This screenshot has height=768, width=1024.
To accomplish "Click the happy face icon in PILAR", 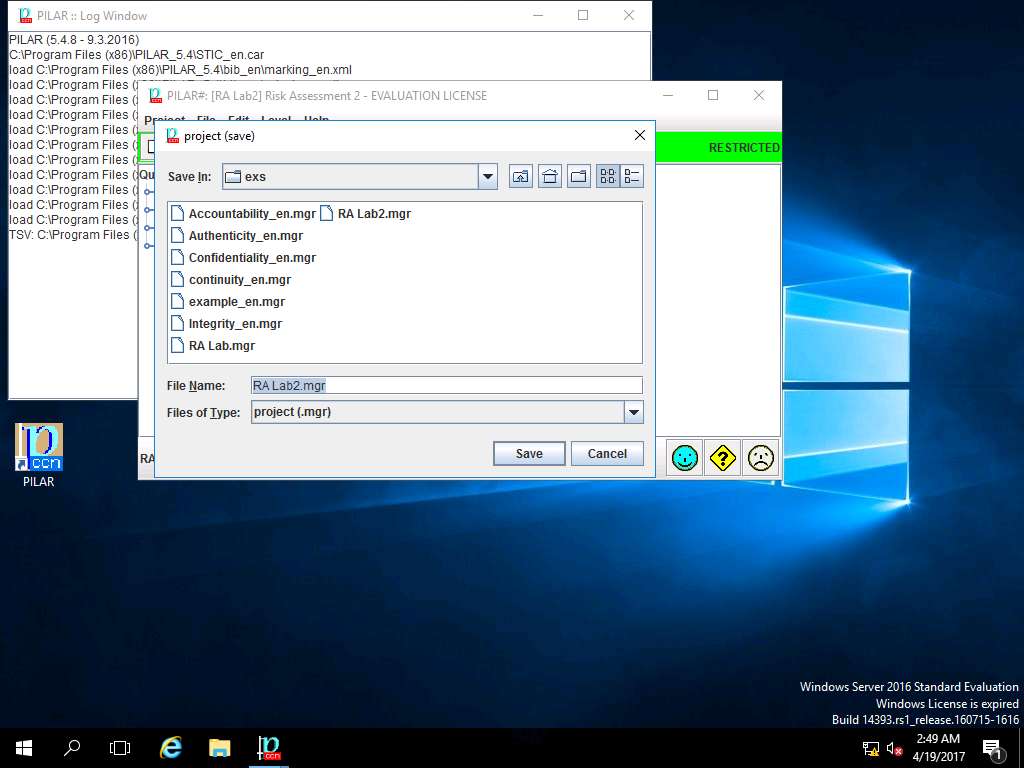I will tap(684, 458).
